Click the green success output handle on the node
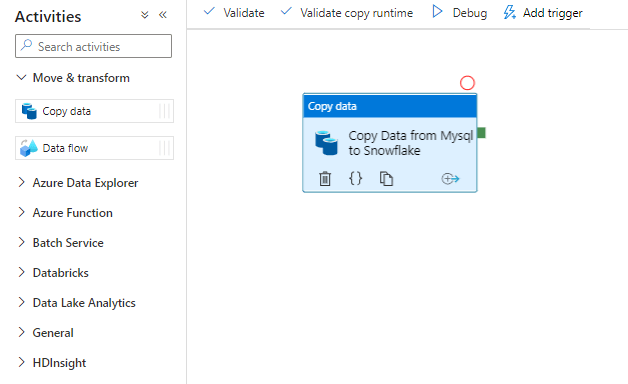 click(x=481, y=133)
